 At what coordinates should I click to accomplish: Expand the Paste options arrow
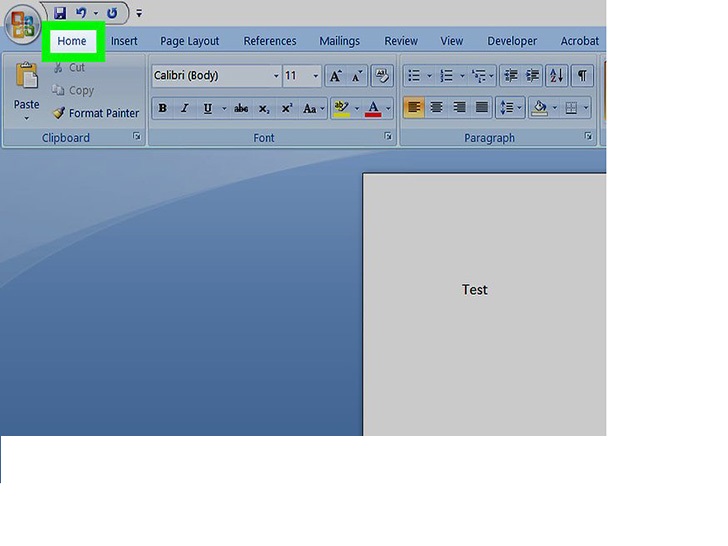click(x=26, y=118)
